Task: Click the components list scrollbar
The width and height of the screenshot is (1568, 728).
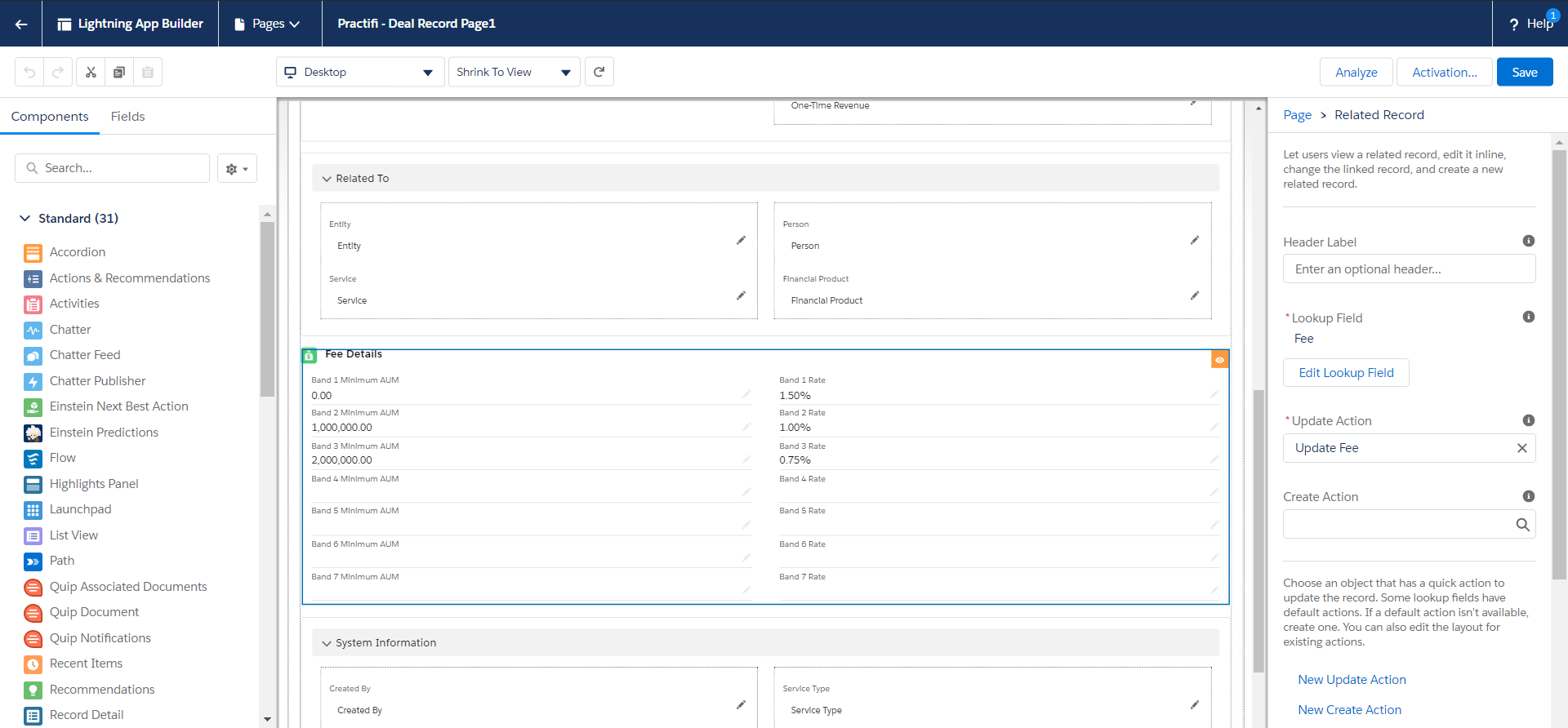Action: 267,310
